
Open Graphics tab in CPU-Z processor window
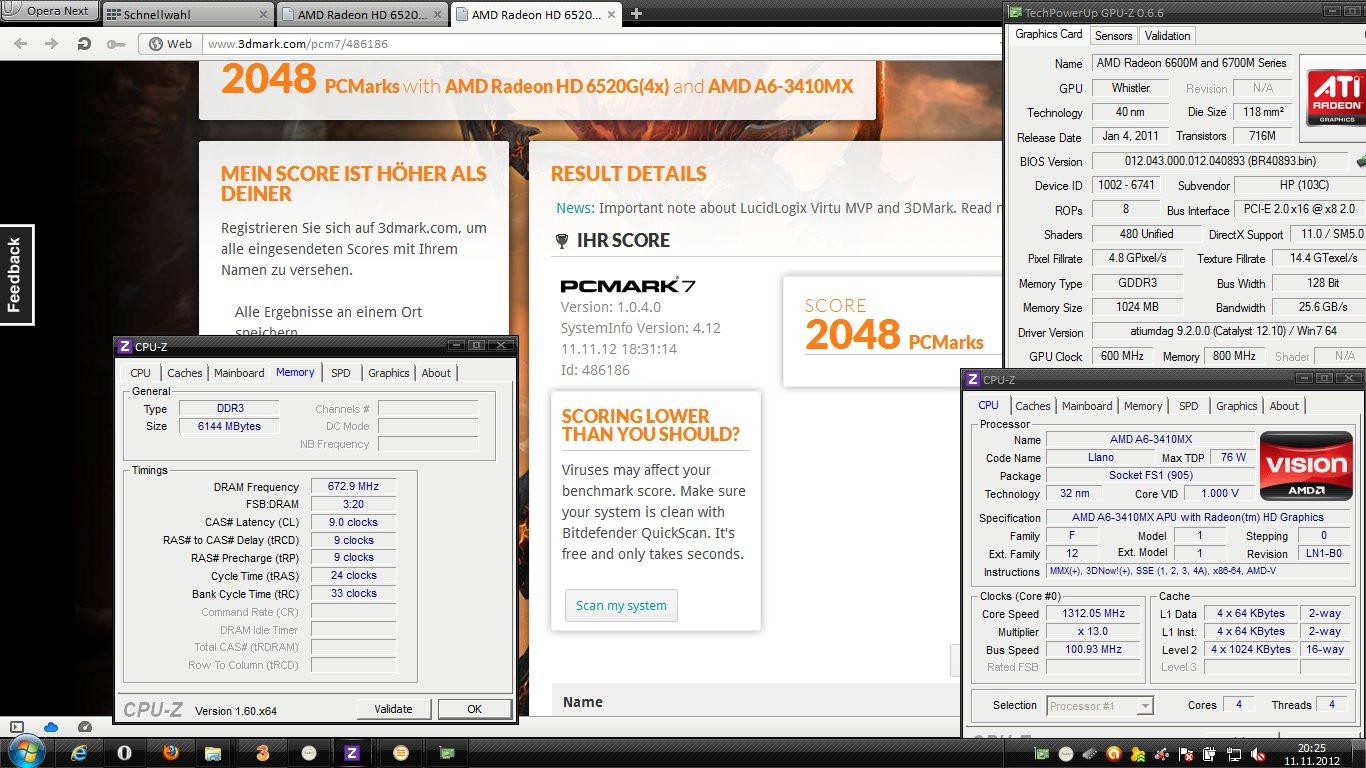point(1237,406)
